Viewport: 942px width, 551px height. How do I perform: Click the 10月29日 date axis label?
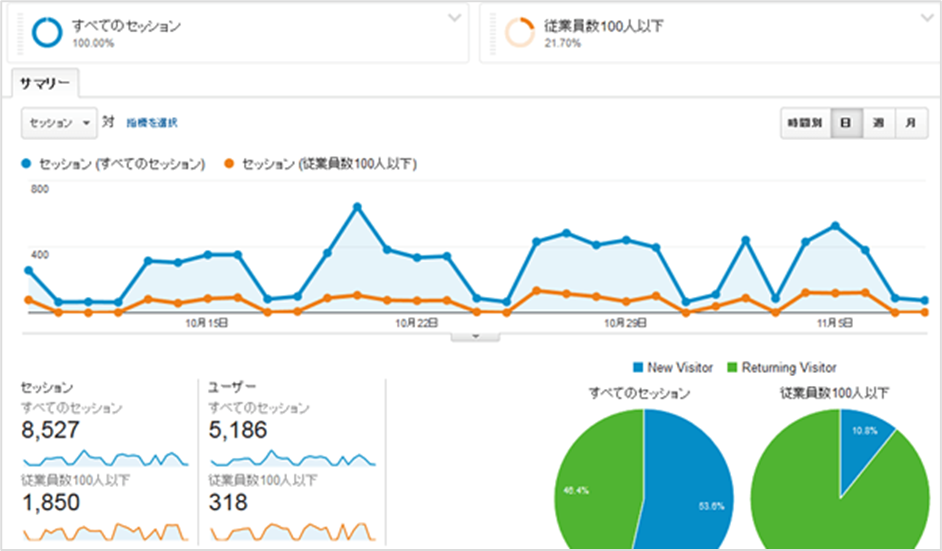click(625, 323)
